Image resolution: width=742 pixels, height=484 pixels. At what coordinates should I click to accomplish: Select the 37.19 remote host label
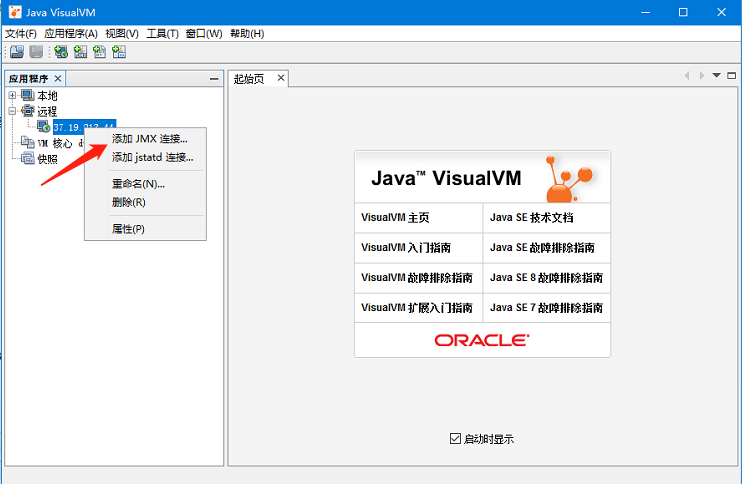(68, 127)
